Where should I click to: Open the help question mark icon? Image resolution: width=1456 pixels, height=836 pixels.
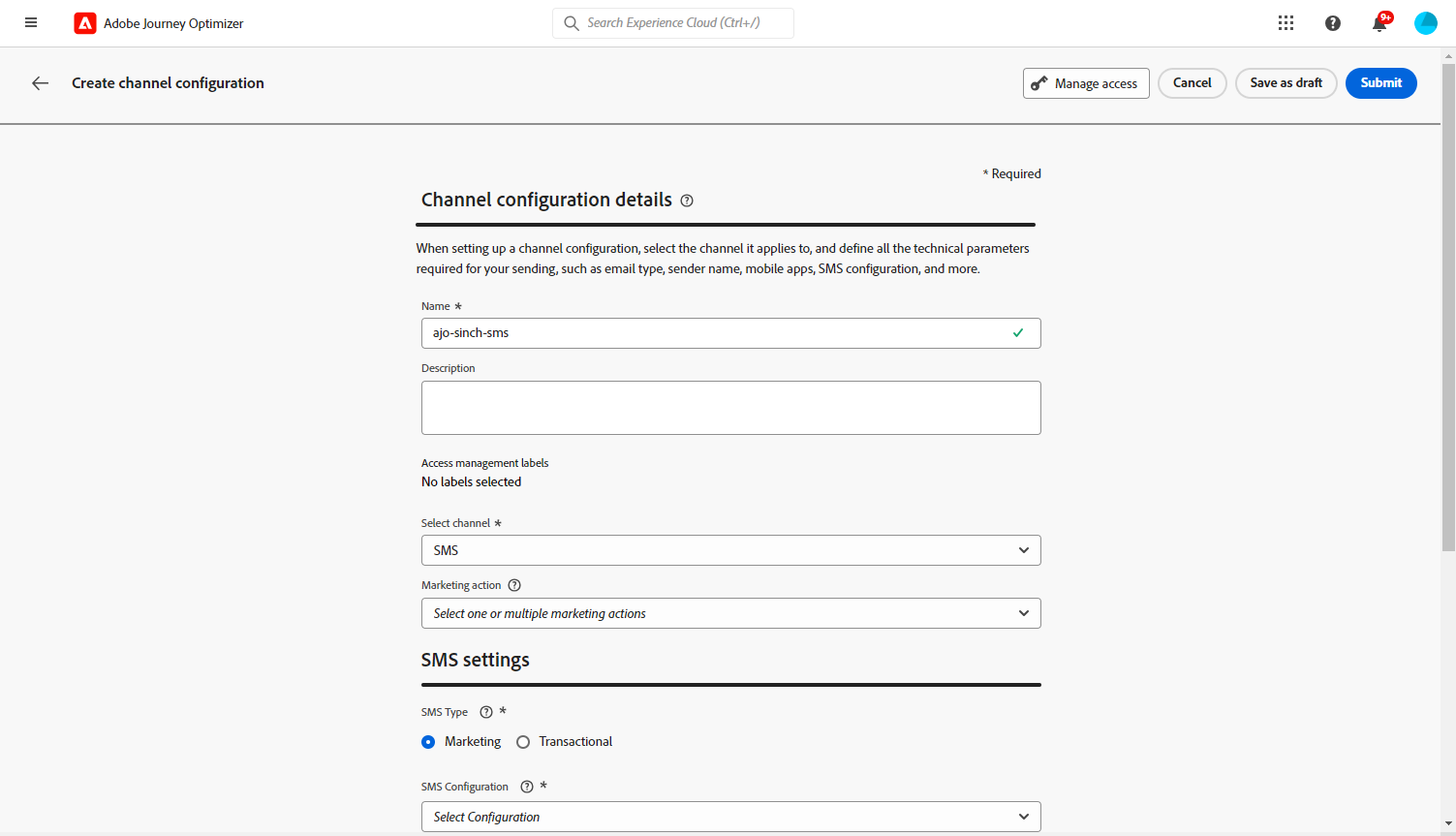(1333, 23)
